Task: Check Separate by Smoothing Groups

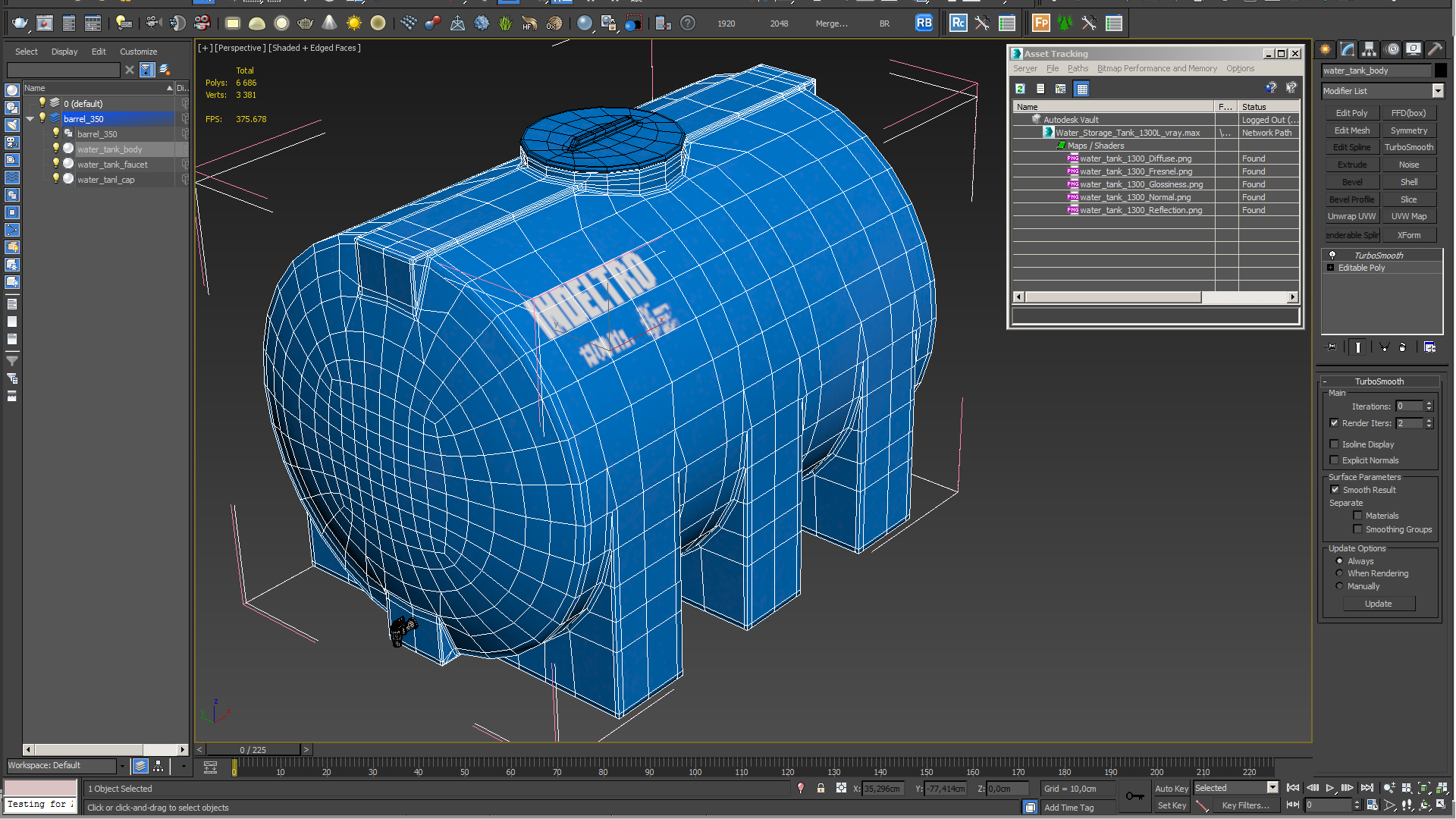Action: tap(1357, 529)
